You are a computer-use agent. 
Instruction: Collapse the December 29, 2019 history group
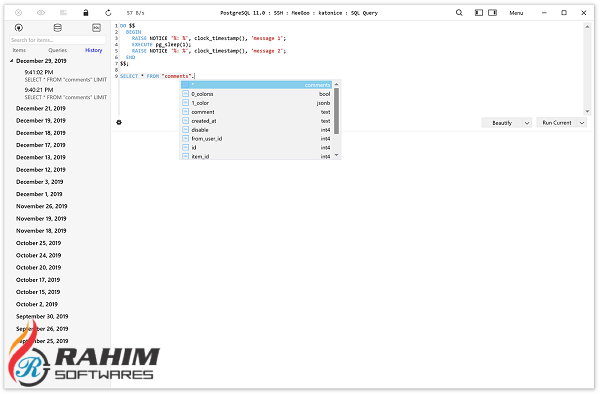click(12, 61)
